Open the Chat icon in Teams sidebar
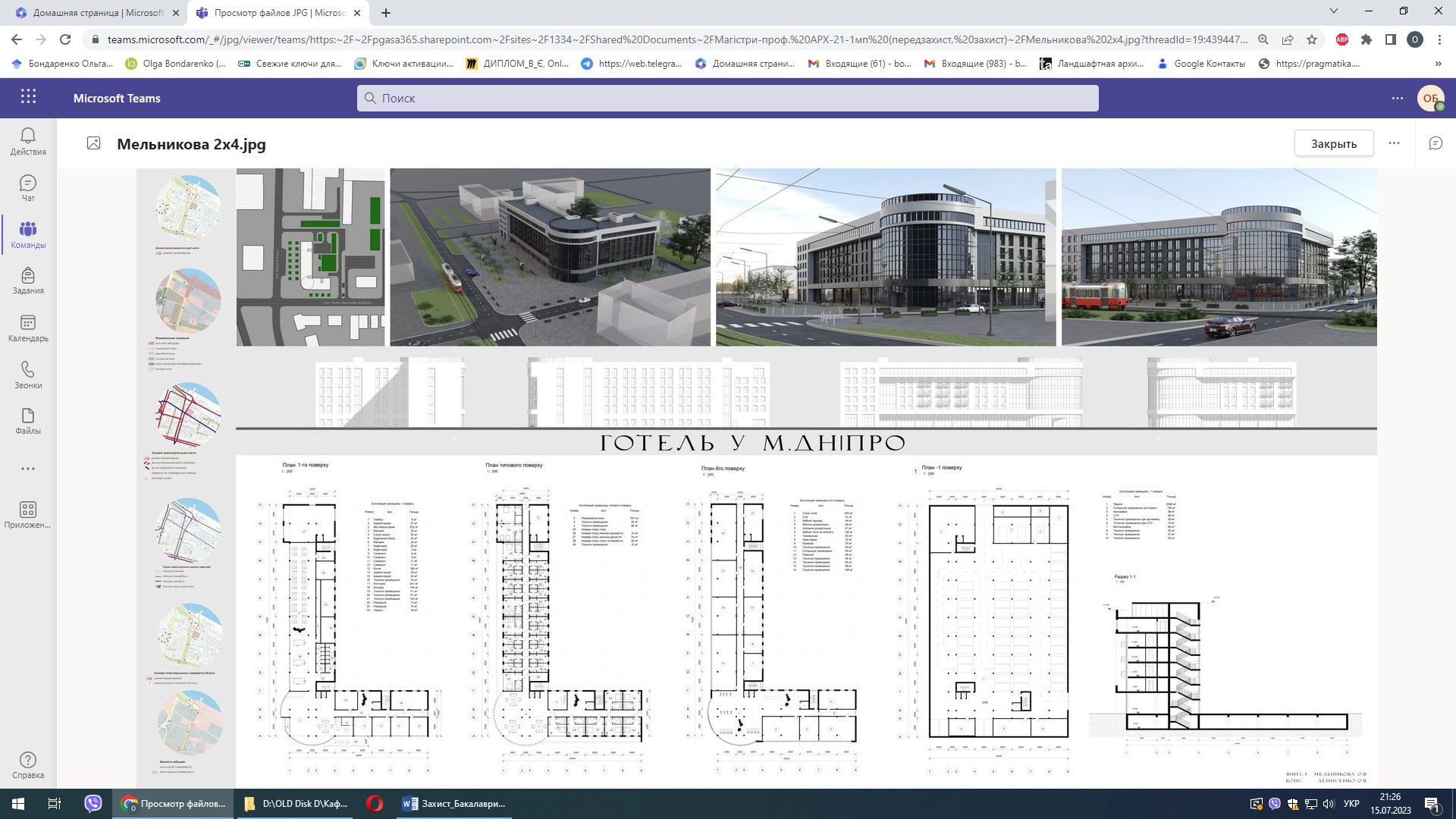This screenshot has height=819, width=1456. coord(28,188)
